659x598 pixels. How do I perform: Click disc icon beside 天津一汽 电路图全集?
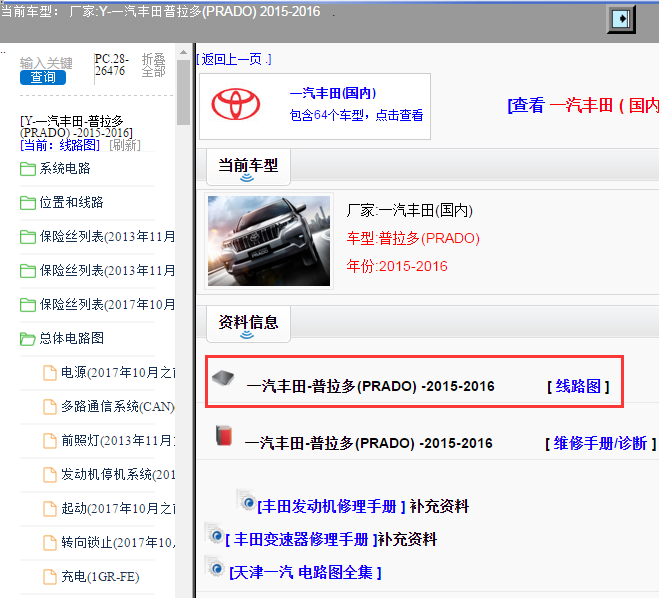214,567
